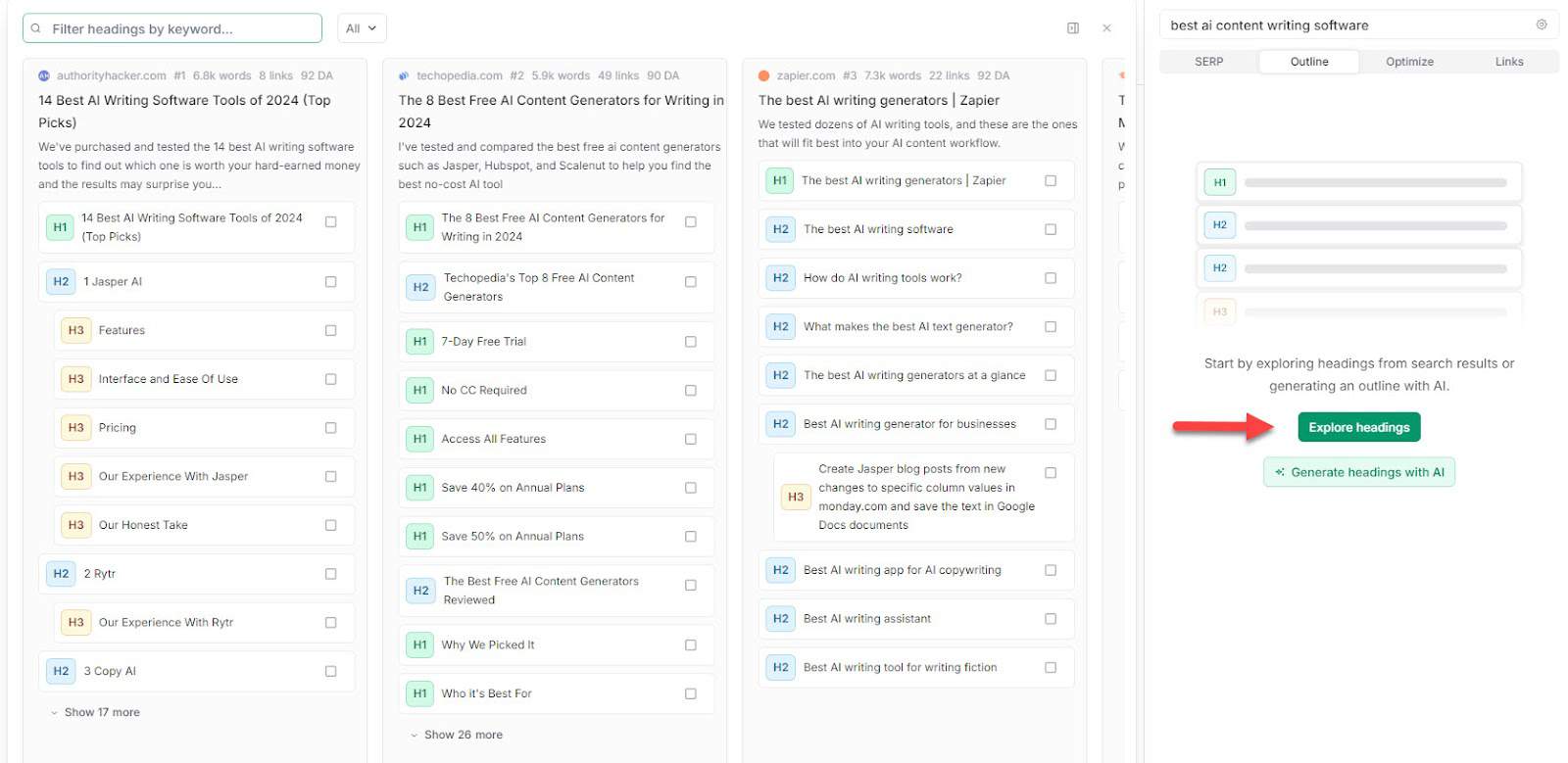
Task: Check Save 40% on Annual Plans box
Action: pyautogui.click(x=691, y=488)
